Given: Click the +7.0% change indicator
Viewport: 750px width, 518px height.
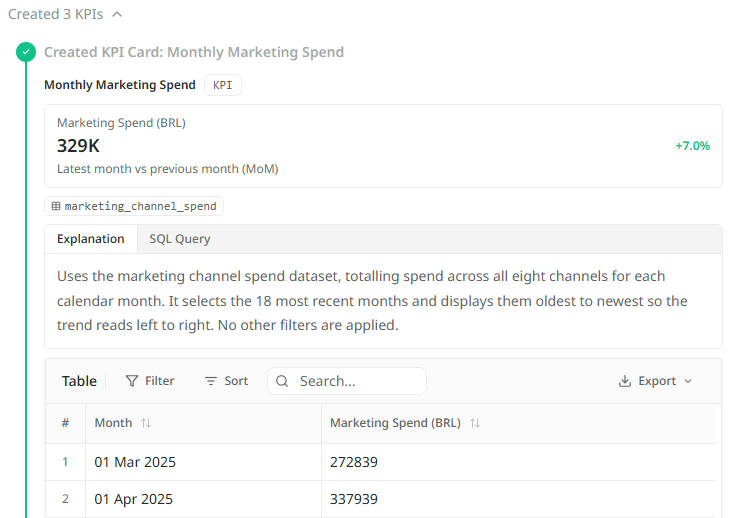Looking at the screenshot, I should pos(692,146).
